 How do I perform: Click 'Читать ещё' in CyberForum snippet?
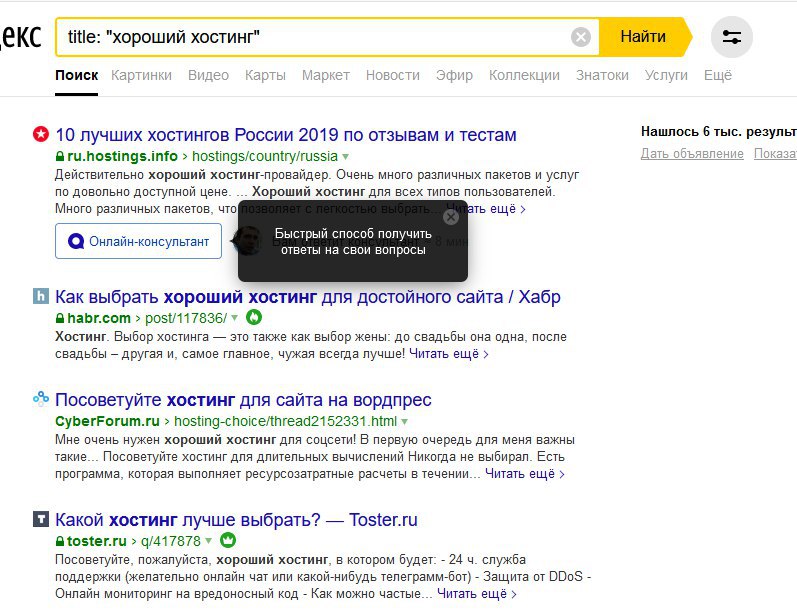coord(525,474)
